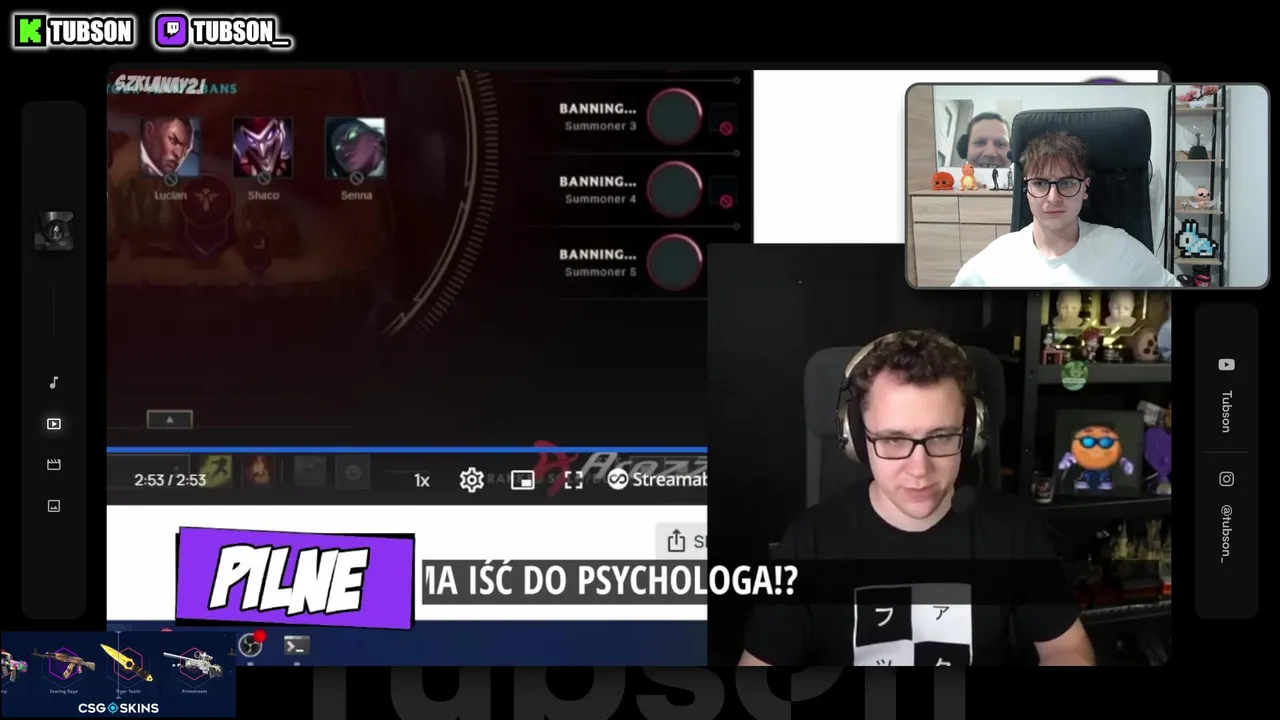The height and width of the screenshot is (720, 1280).
Task: Click the Searing Rage AK skin
Action: pyautogui.click(x=64, y=664)
